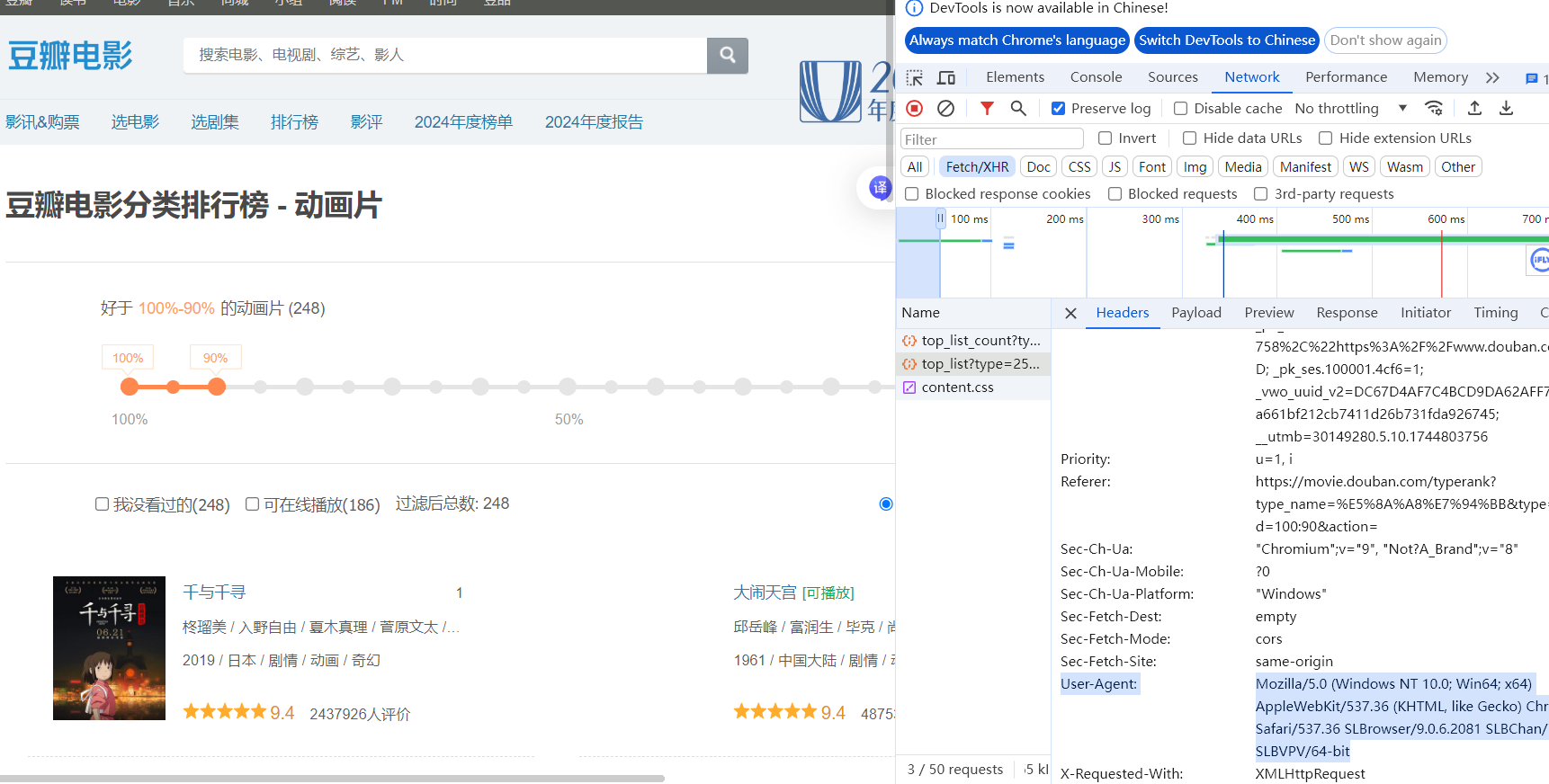Screen dimensions: 1549x784
Task: Switch to Console tab
Action: pos(1096,77)
